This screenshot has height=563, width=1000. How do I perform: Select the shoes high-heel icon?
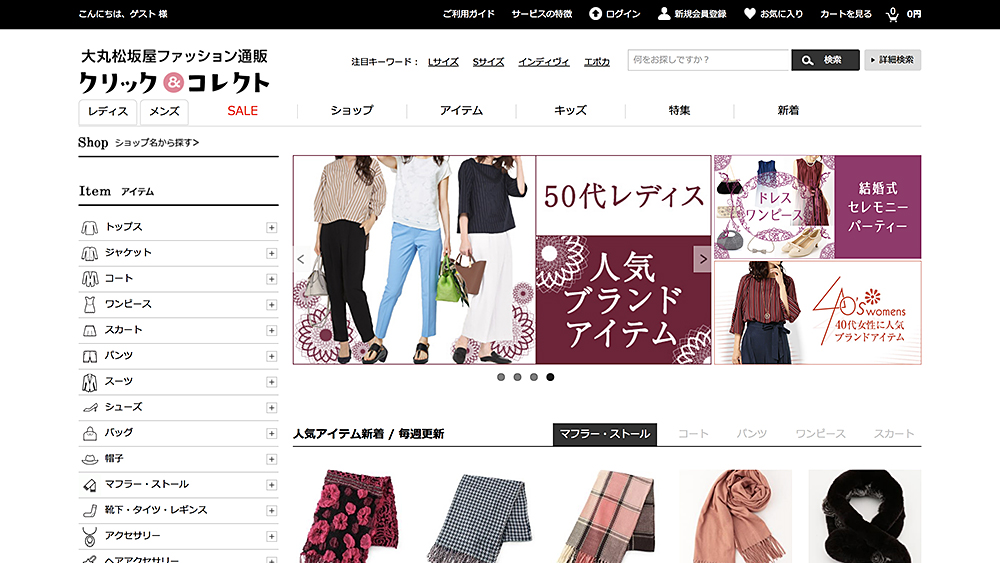[x=89, y=407]
